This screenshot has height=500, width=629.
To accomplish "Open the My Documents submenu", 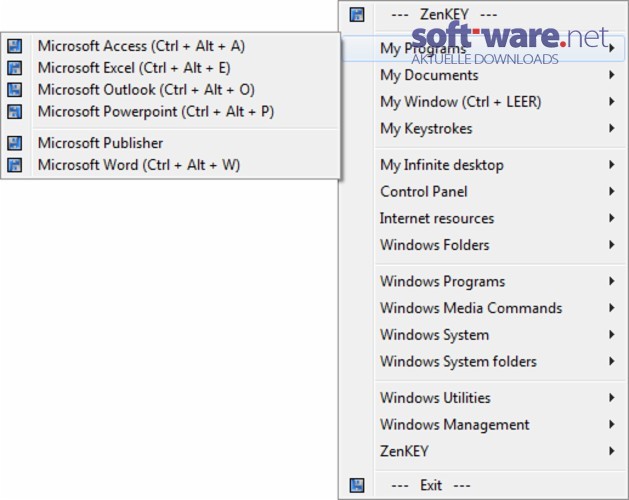I will pyautogui.click(x=483, y=75).
